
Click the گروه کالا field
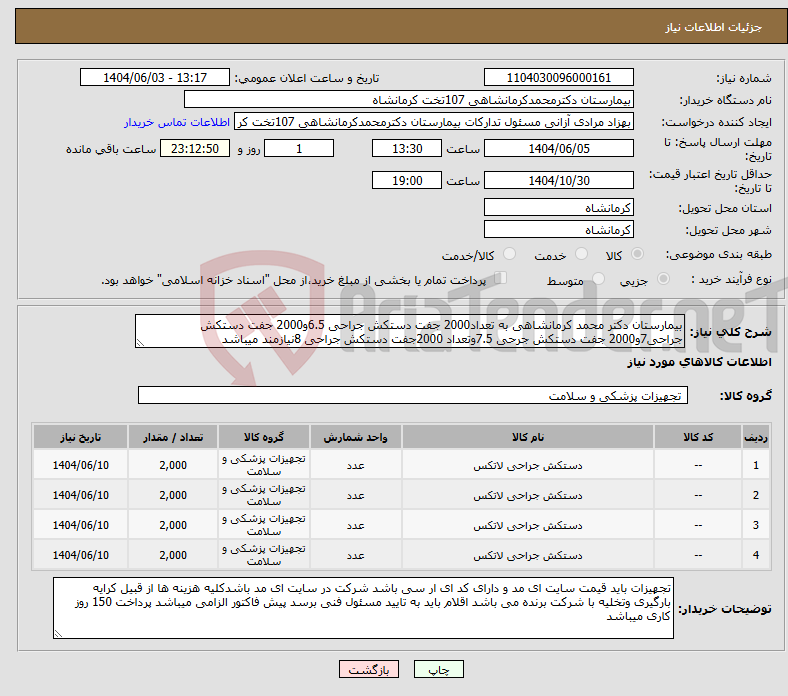click(412, 396)
